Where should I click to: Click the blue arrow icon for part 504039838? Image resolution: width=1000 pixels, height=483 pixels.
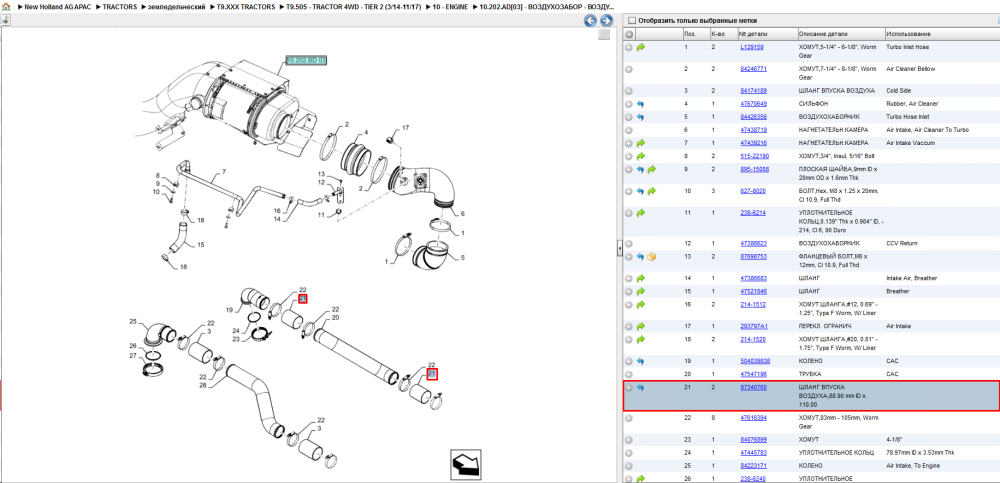641,361
